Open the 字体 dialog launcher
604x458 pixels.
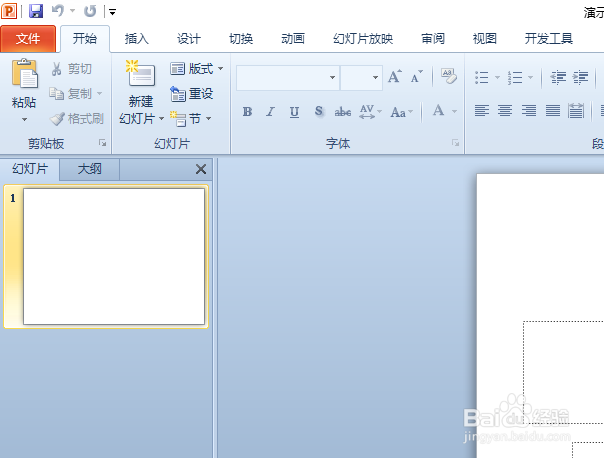click(456, 143)
